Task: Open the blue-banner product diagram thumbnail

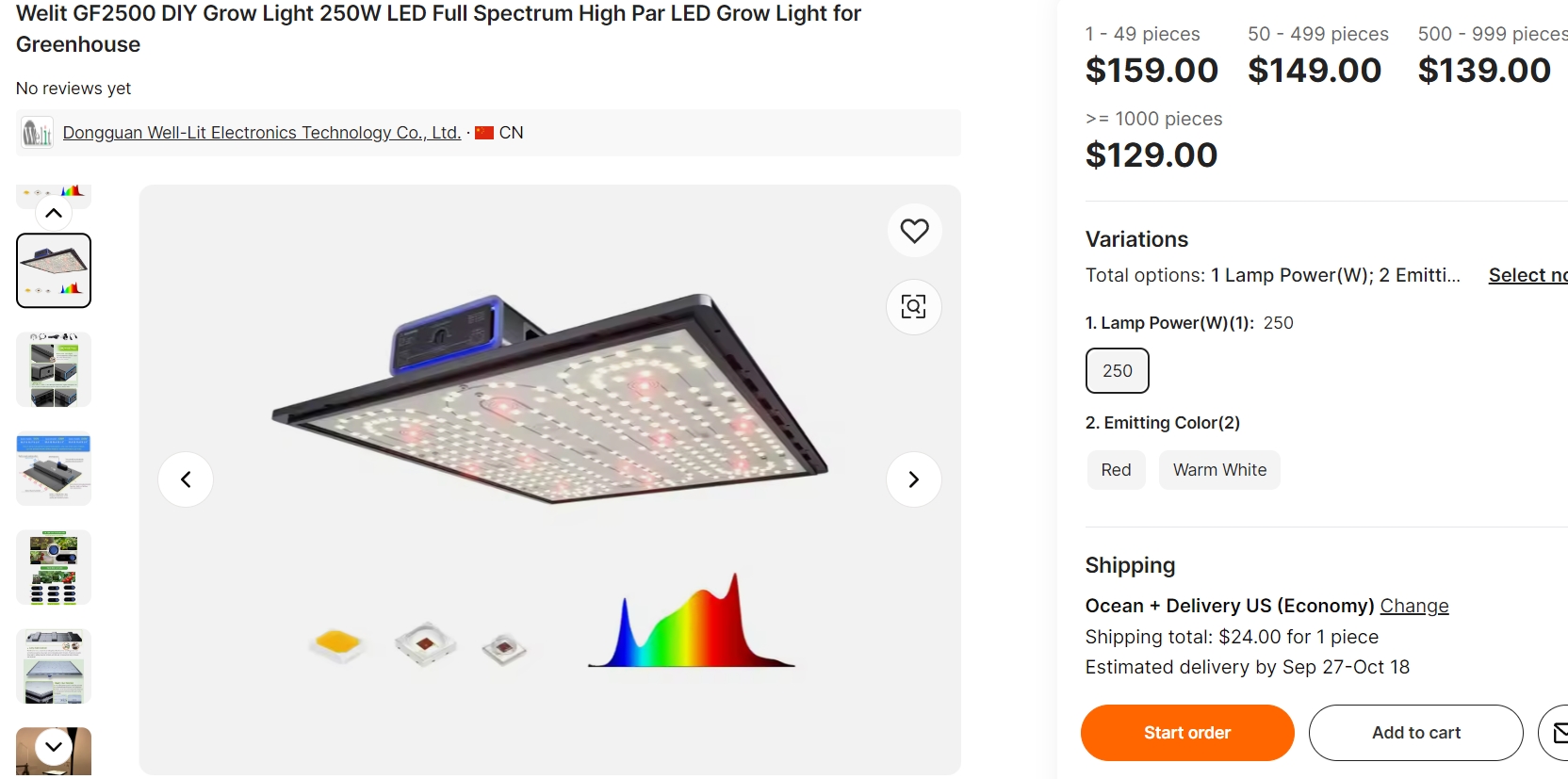Action: 54,468
